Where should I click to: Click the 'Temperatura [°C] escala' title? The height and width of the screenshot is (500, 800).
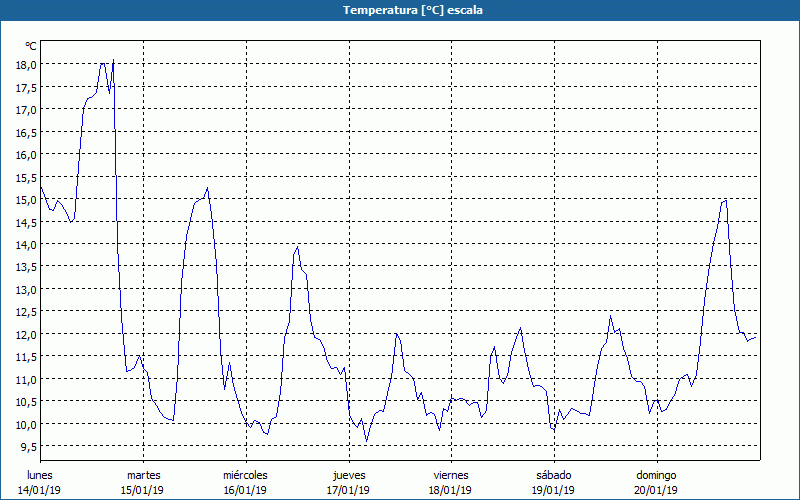pos(413,10)
